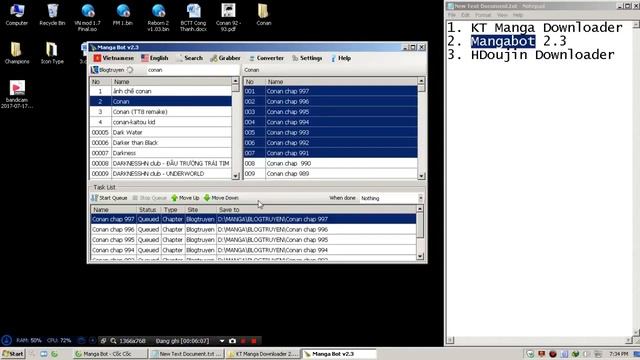
Task: Open Notepad Format menu
Action: point(483,15)
